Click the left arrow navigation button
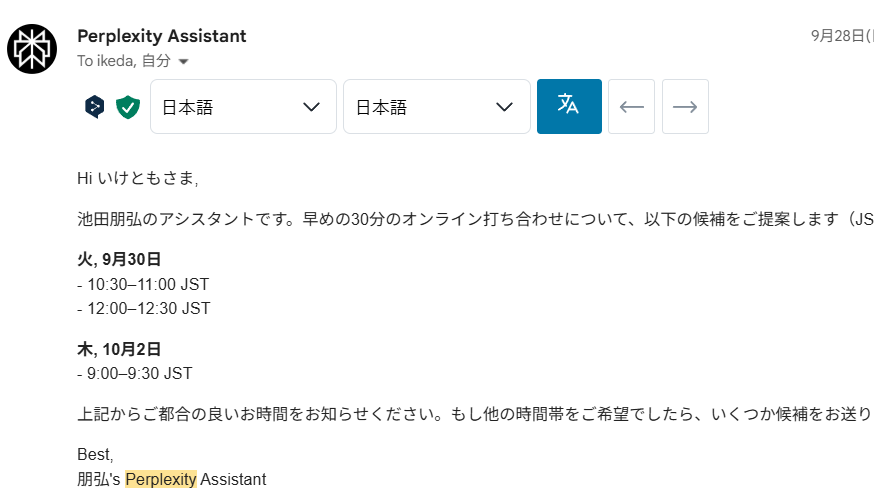This screenshot has width=874, height=492. click(x=631, y=106)
